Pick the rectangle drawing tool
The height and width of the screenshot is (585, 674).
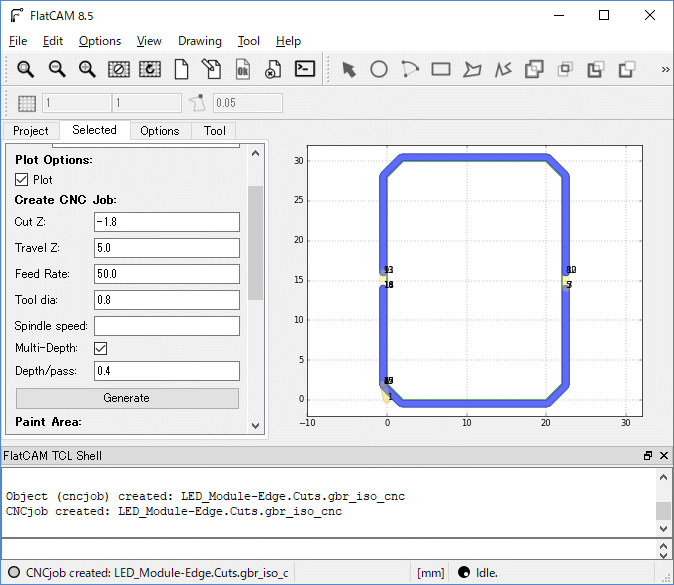coord(441,69)
